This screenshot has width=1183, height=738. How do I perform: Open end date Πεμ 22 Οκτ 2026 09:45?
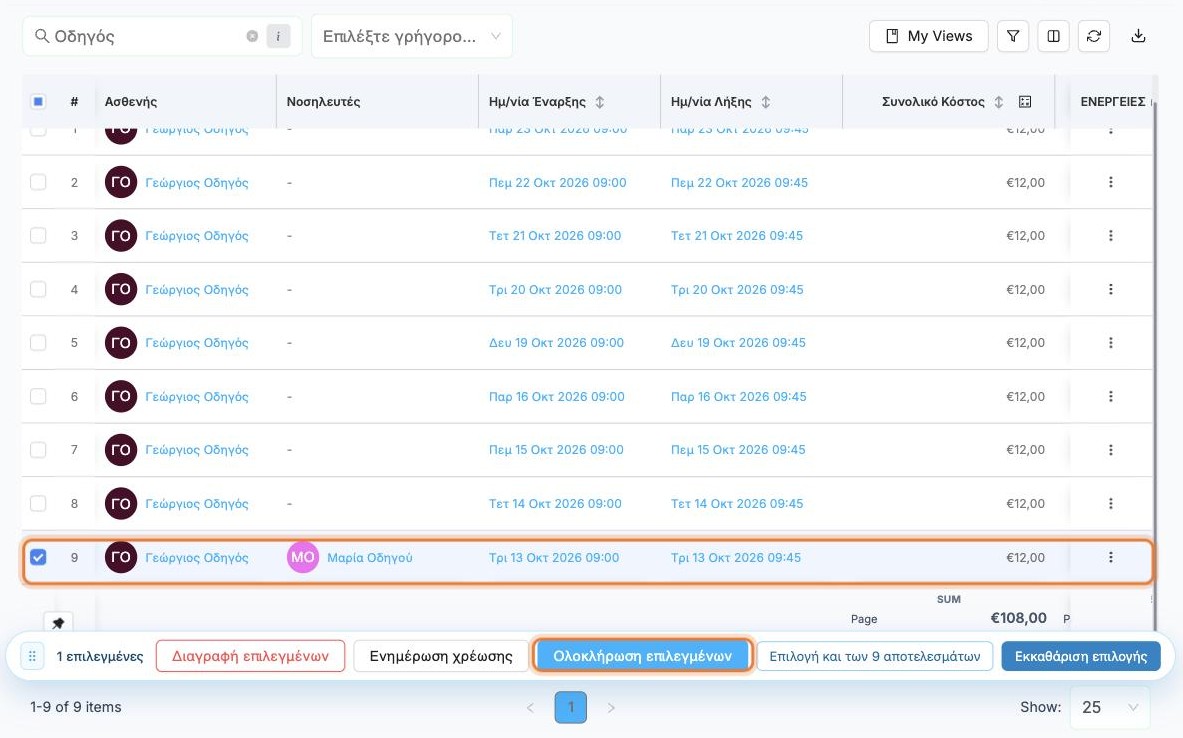point(739,183)
